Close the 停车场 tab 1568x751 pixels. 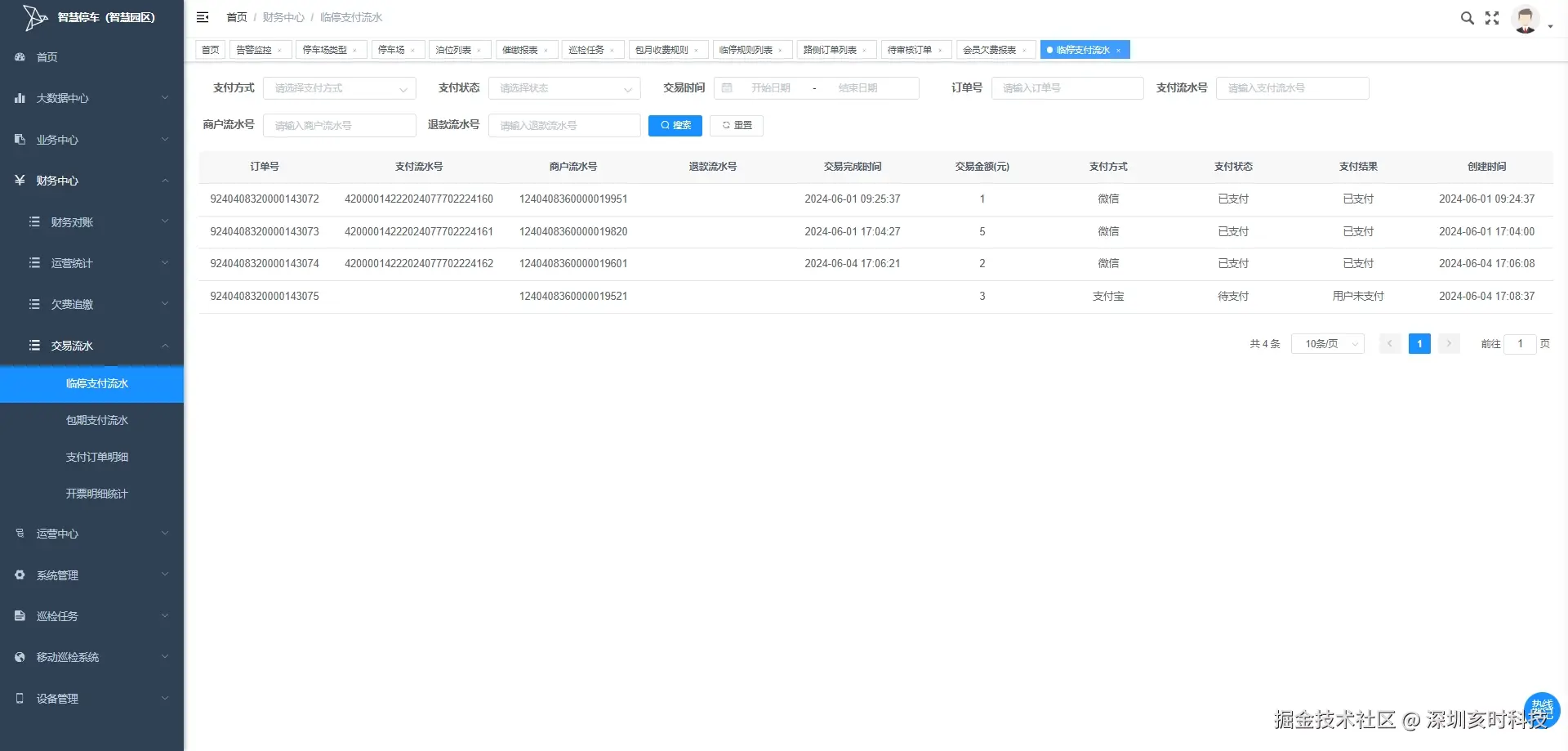[412, 51]
